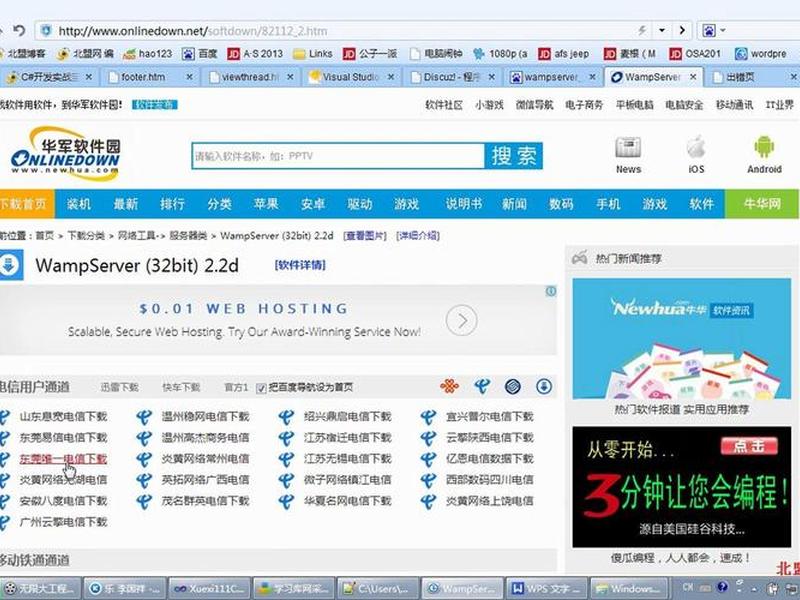Open the hao123 bookmark
The width and height of the screenshot is (800, 600).
148,54
